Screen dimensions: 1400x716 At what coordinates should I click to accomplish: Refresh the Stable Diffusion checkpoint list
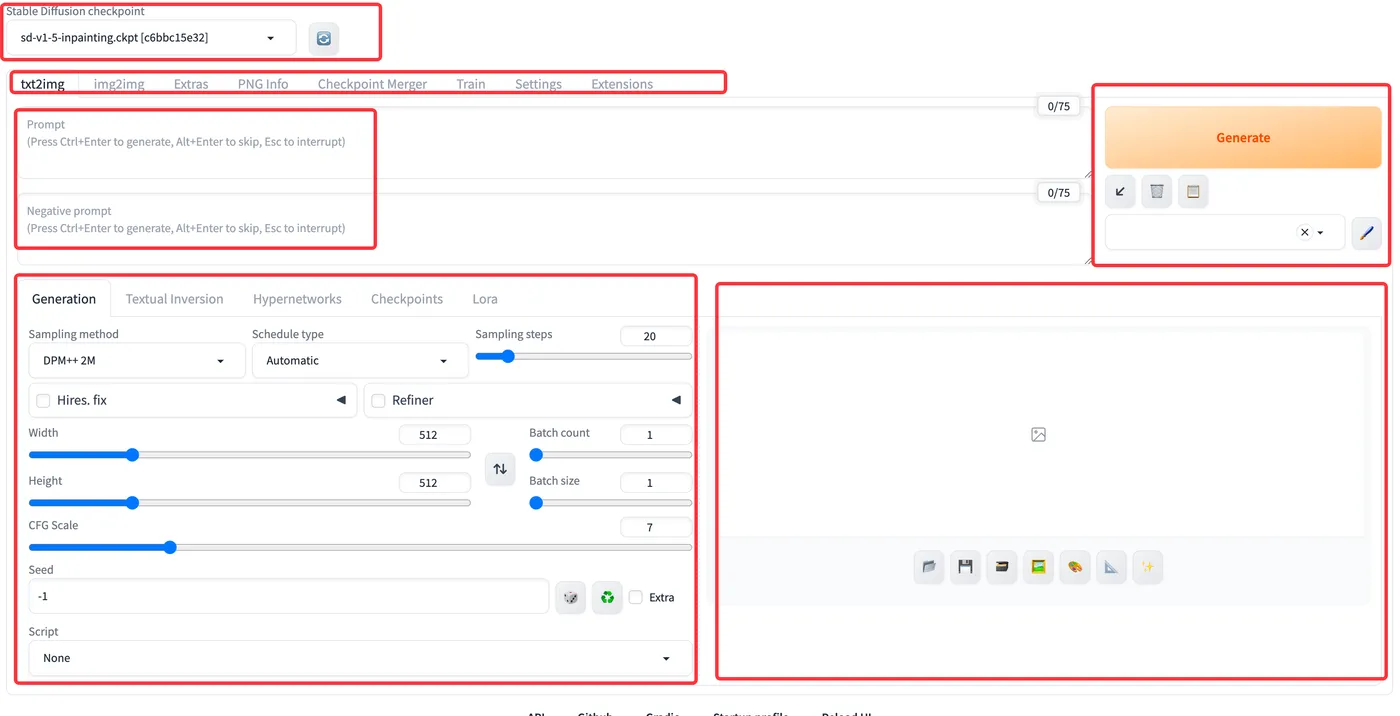tap(322, 38)
